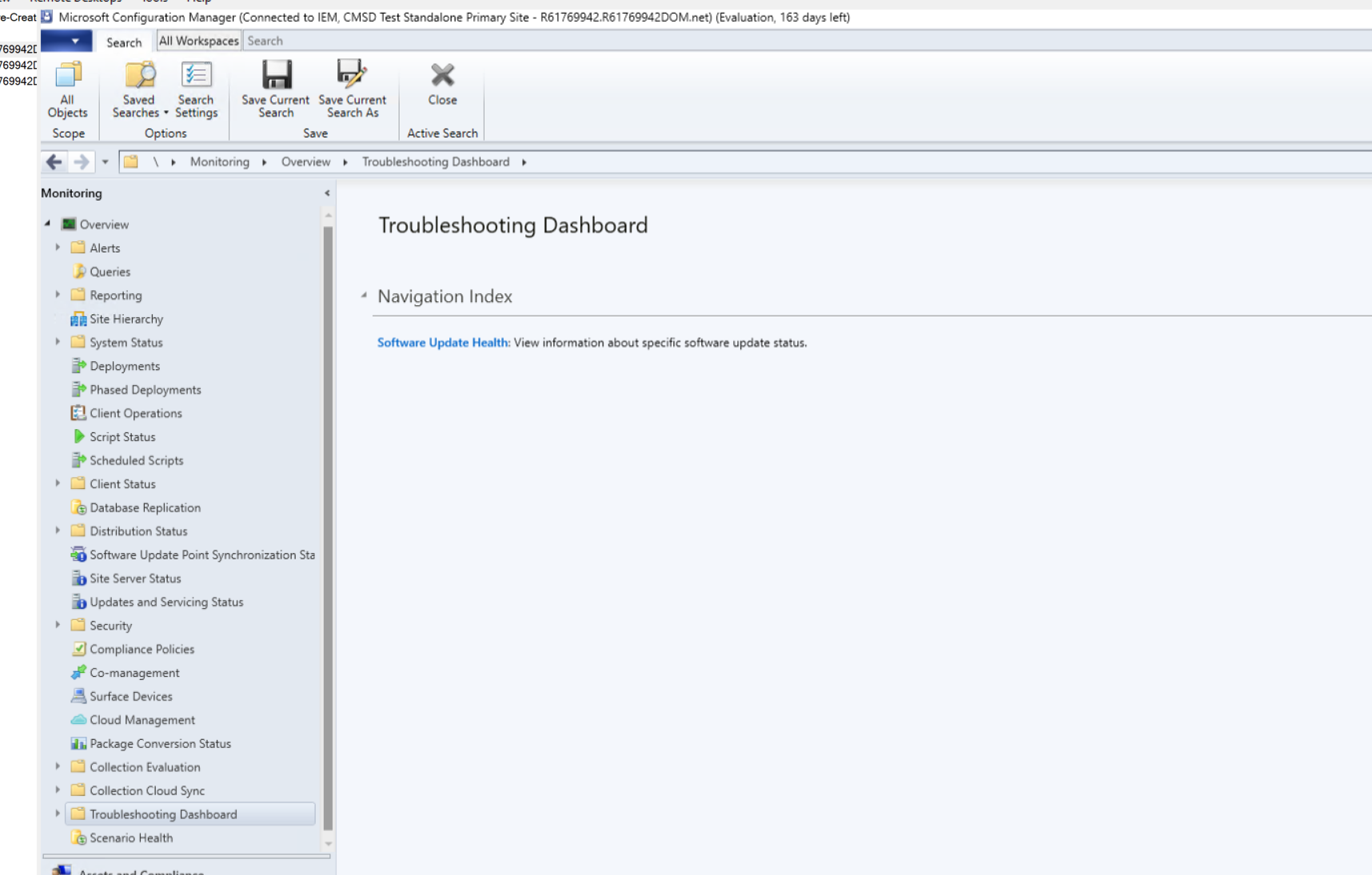
Task: Select Collection Evaluation in the tree
Action: coord(145,767)
